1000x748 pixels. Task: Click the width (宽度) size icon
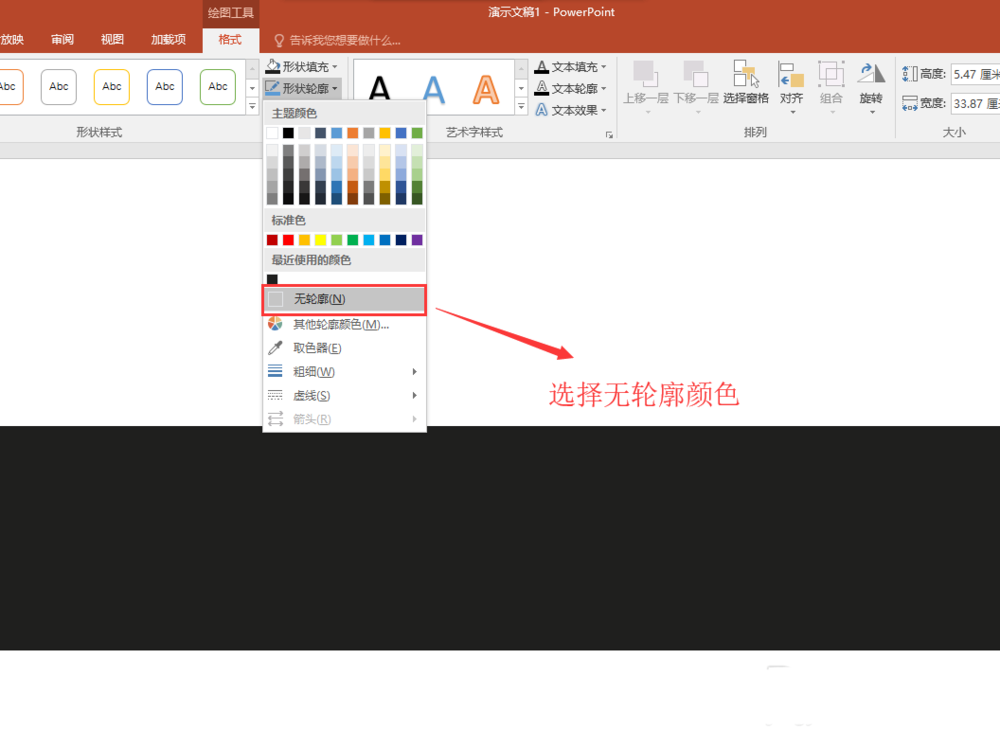[910, 103]
